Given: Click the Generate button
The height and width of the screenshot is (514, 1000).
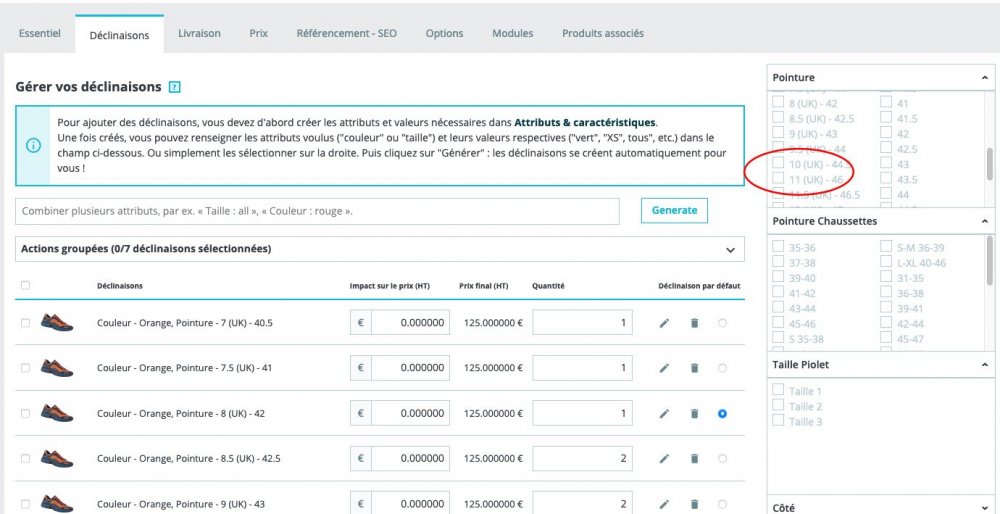Looking at the screenshot, I should 674,210.
